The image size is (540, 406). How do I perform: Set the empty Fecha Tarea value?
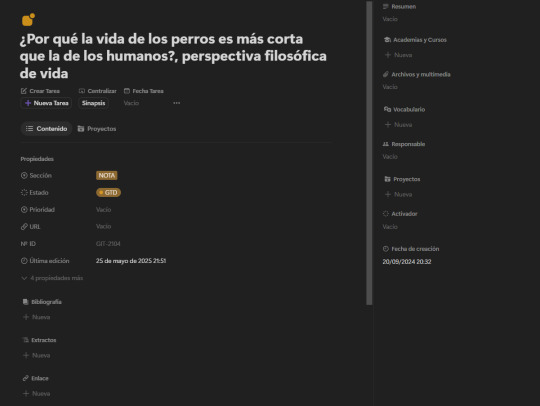click(x=131, y=103)
